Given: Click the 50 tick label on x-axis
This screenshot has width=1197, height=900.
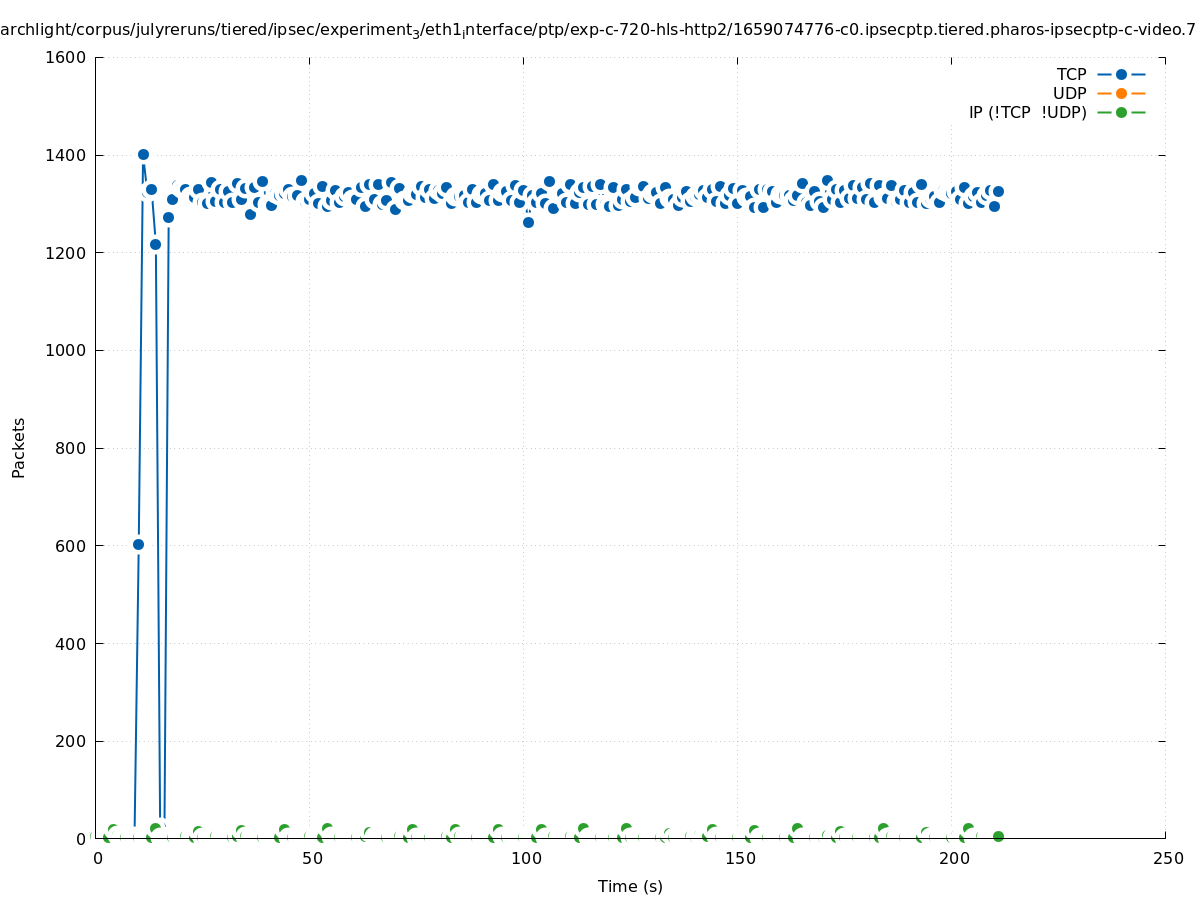Looking at the screenshot, I should coord(311,859).
